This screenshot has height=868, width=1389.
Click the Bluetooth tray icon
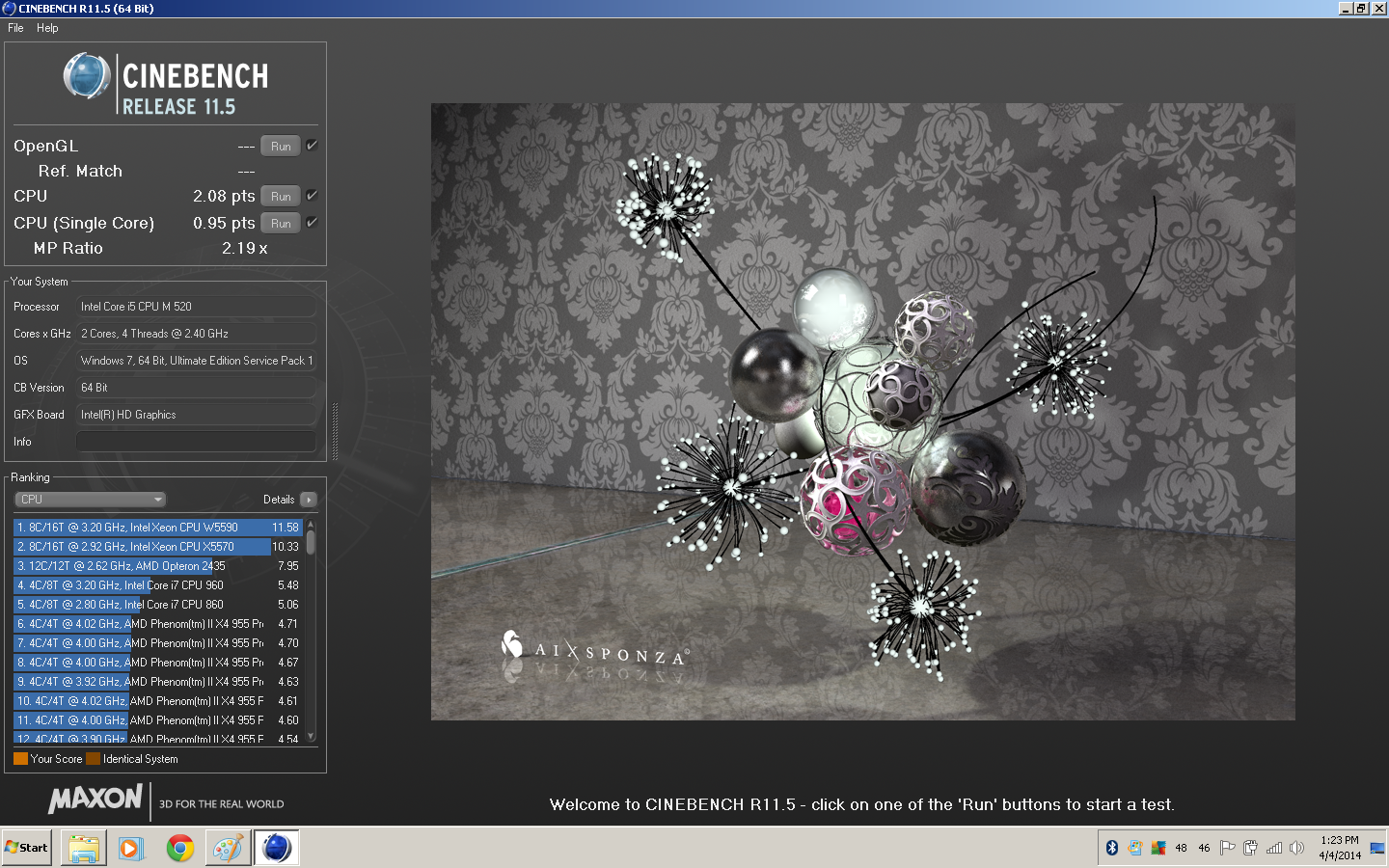click(1111, 848)
